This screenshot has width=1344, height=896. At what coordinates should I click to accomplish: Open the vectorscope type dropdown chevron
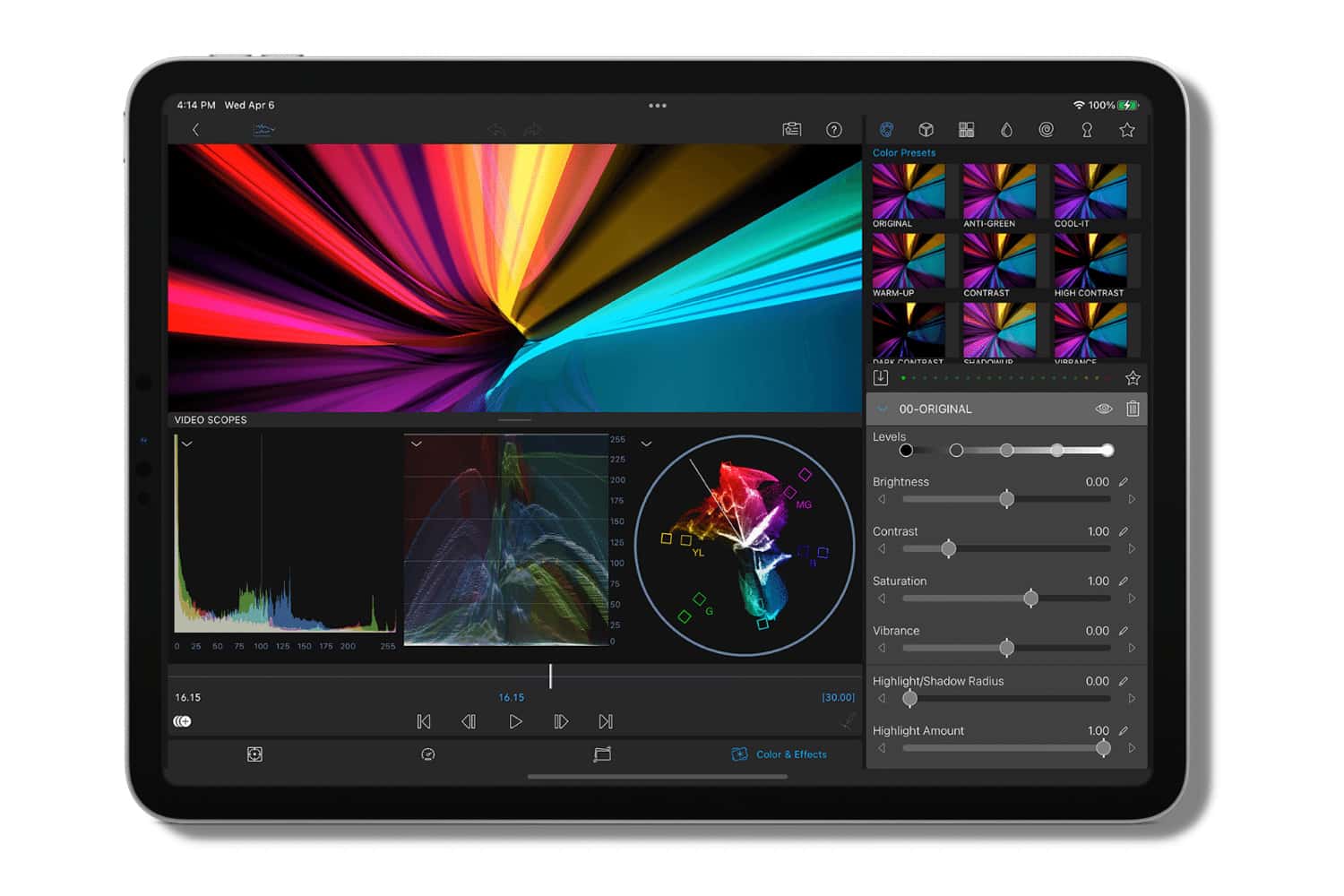pyautogui.click(x=646, y=444)
